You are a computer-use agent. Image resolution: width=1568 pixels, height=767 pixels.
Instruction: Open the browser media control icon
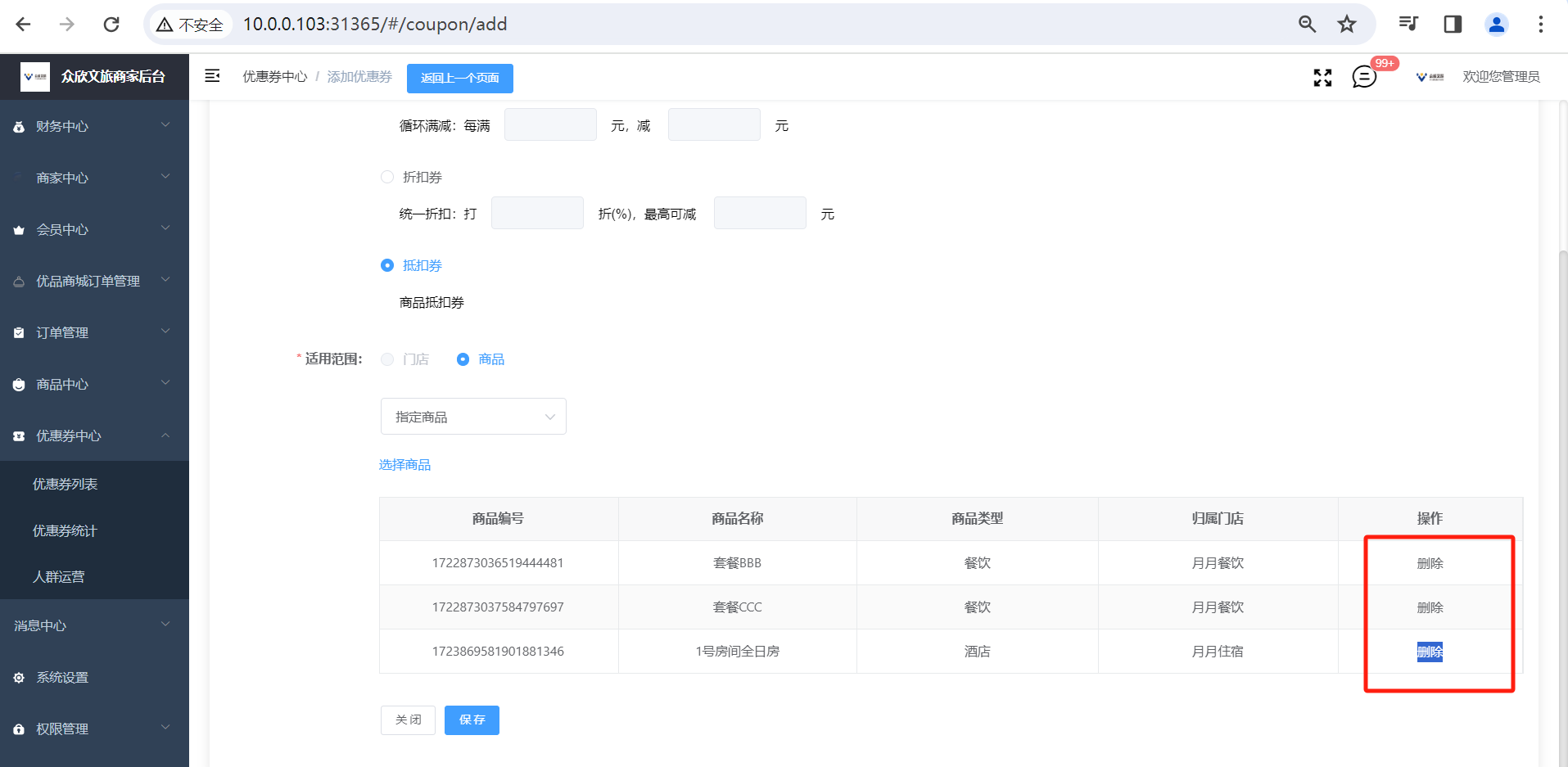click(x=1408, y=24)
